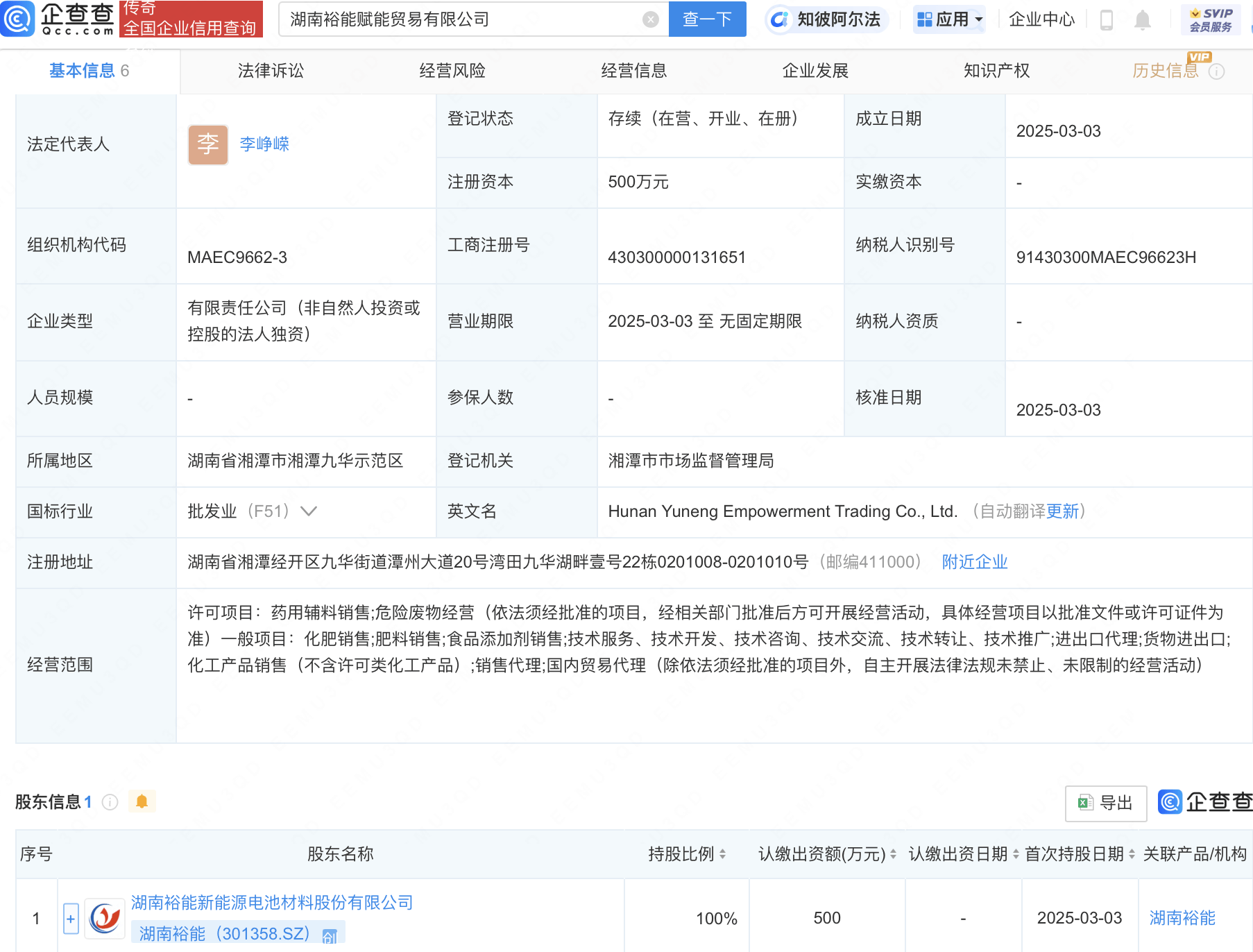The width and height of the screenshot is (1253, 952).
Task: Click info icon next to 股东信息
Action: [x=110, y=802]
